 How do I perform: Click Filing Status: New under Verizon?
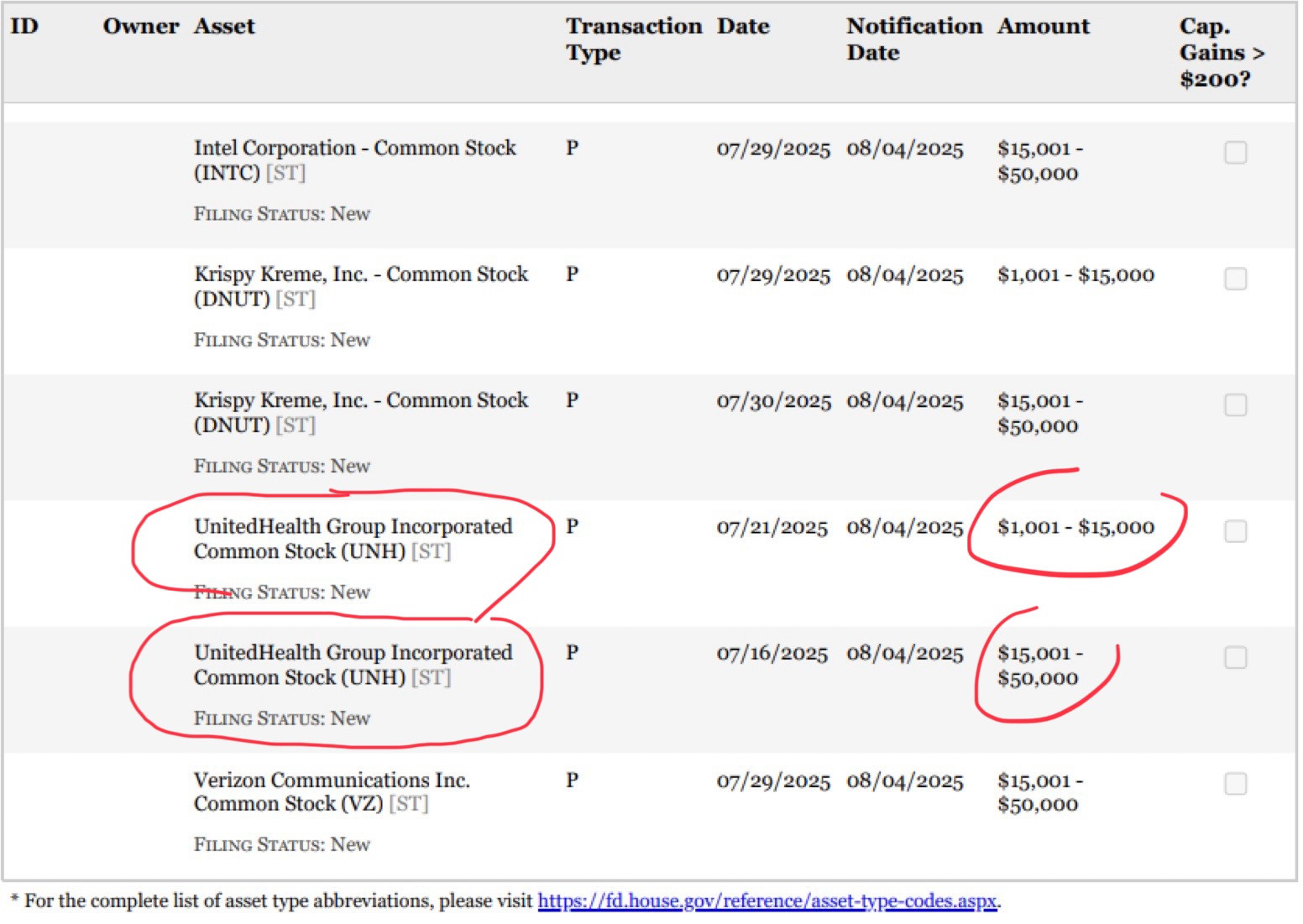281,844
